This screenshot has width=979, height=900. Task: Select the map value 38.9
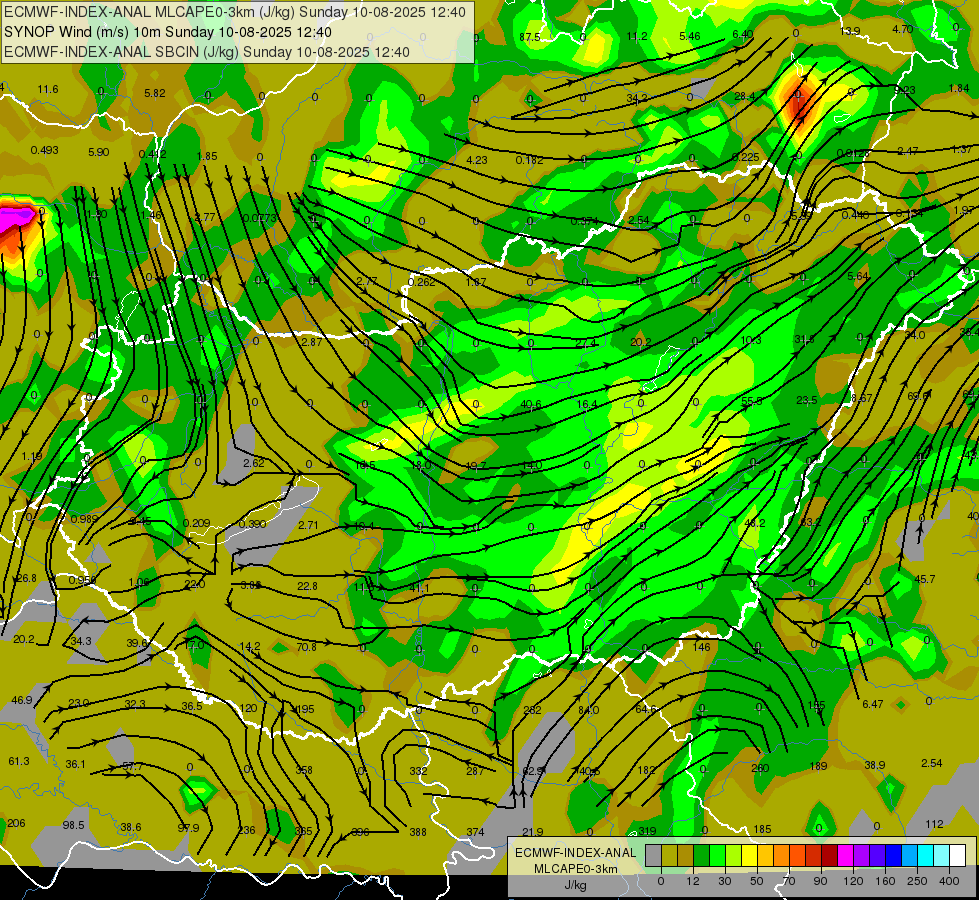coord(875,765)
